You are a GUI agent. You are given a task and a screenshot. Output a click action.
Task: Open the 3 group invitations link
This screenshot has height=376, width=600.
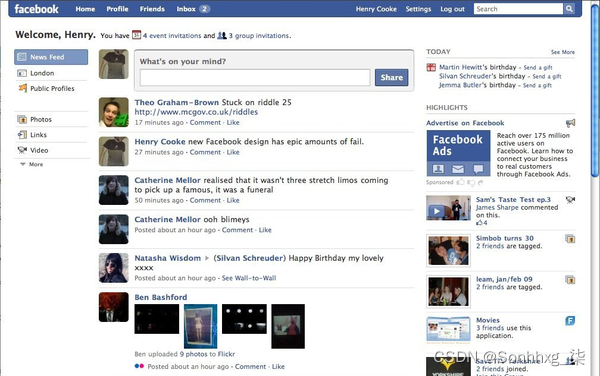click(x=259, y=36)
